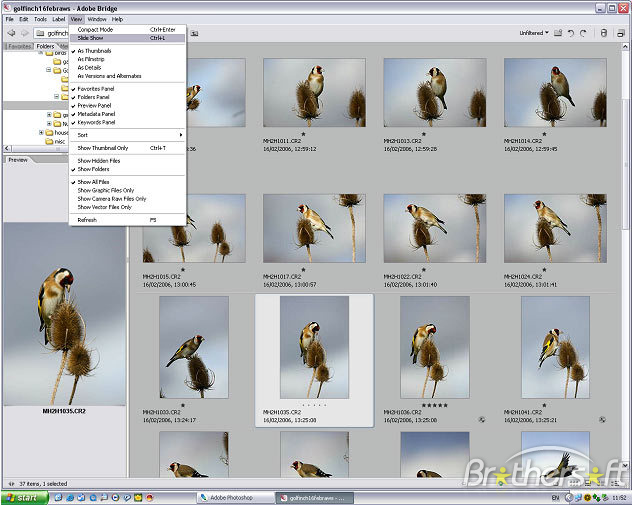Uncheck the Keywords Panel option

[x=127, y=123]
